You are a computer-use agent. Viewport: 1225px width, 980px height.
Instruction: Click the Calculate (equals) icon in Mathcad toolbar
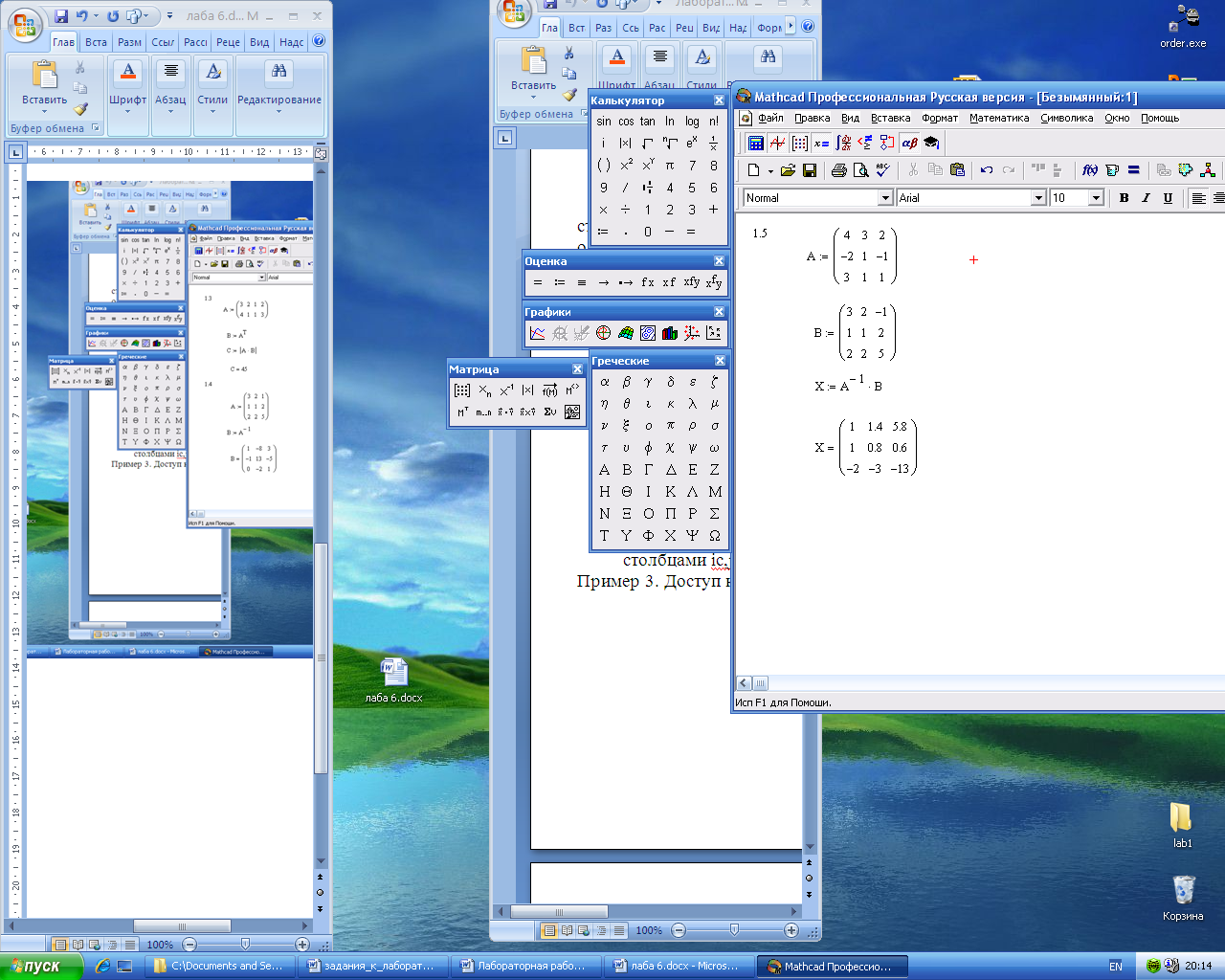(1134, 170)
